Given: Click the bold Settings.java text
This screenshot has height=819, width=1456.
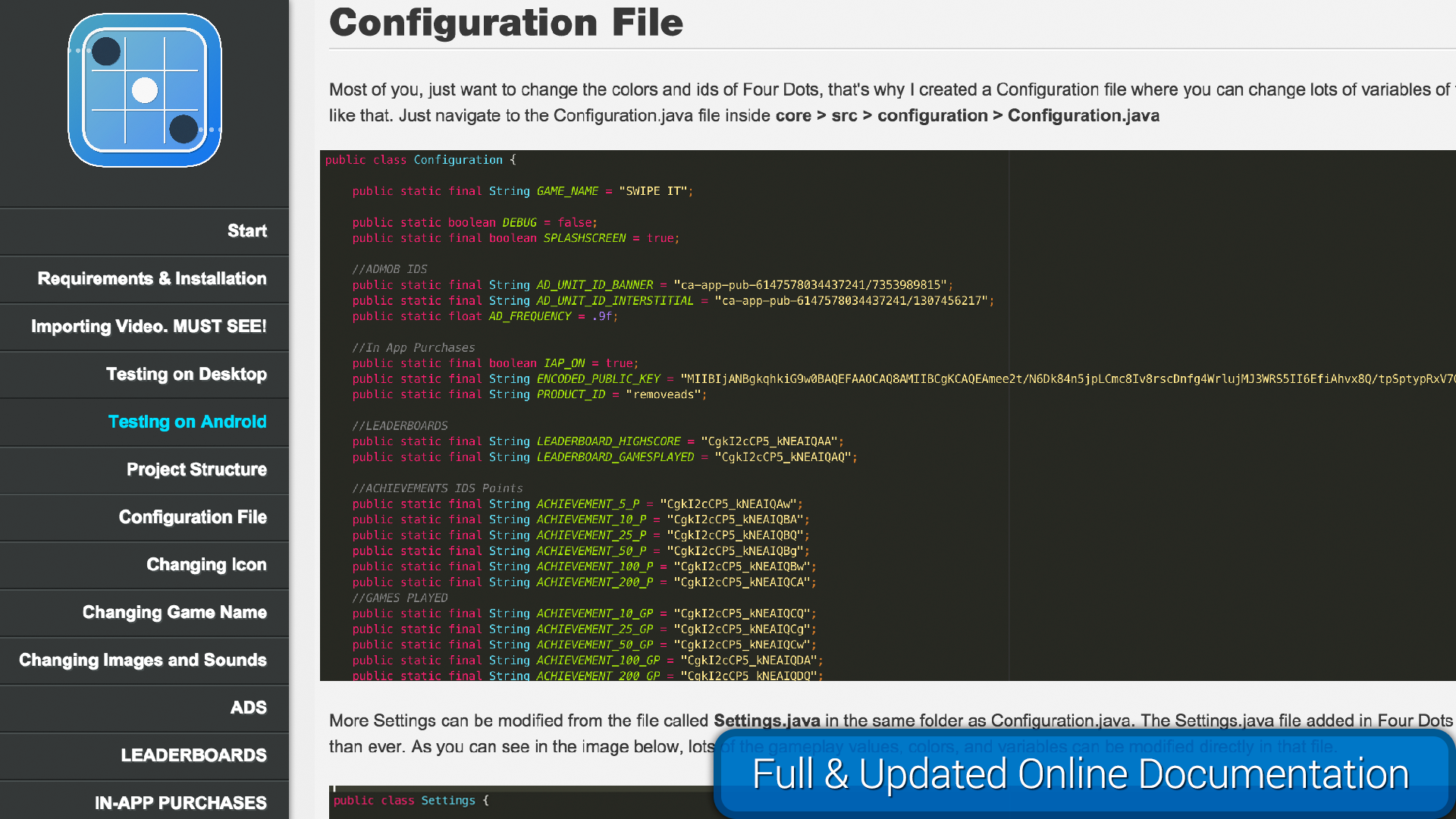Looking at the screenshot, I should point(767,721).
